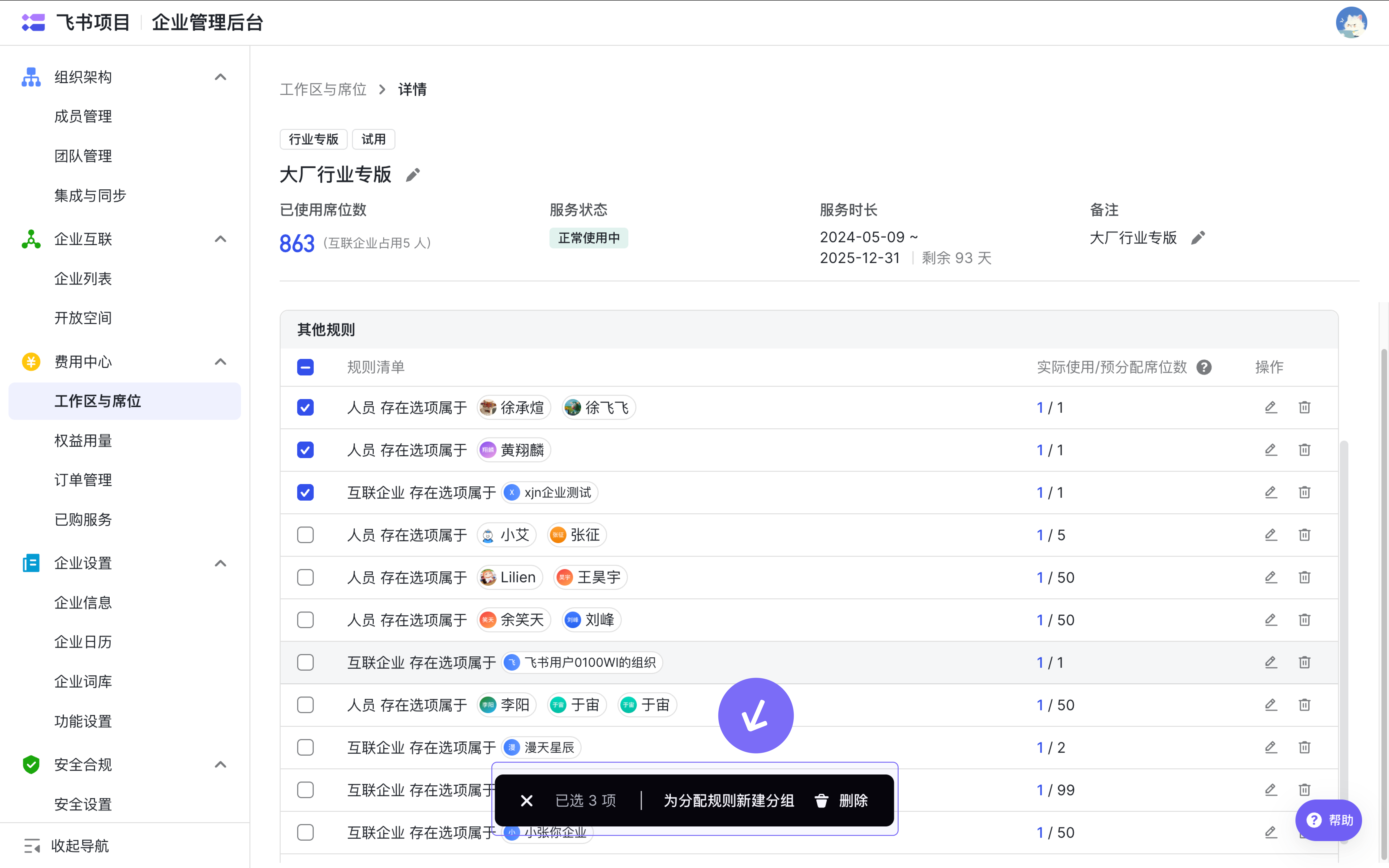Delete the Lilien 王昊宇 rule
This screenshot has height=868, width=1389.
point(1305,578)
